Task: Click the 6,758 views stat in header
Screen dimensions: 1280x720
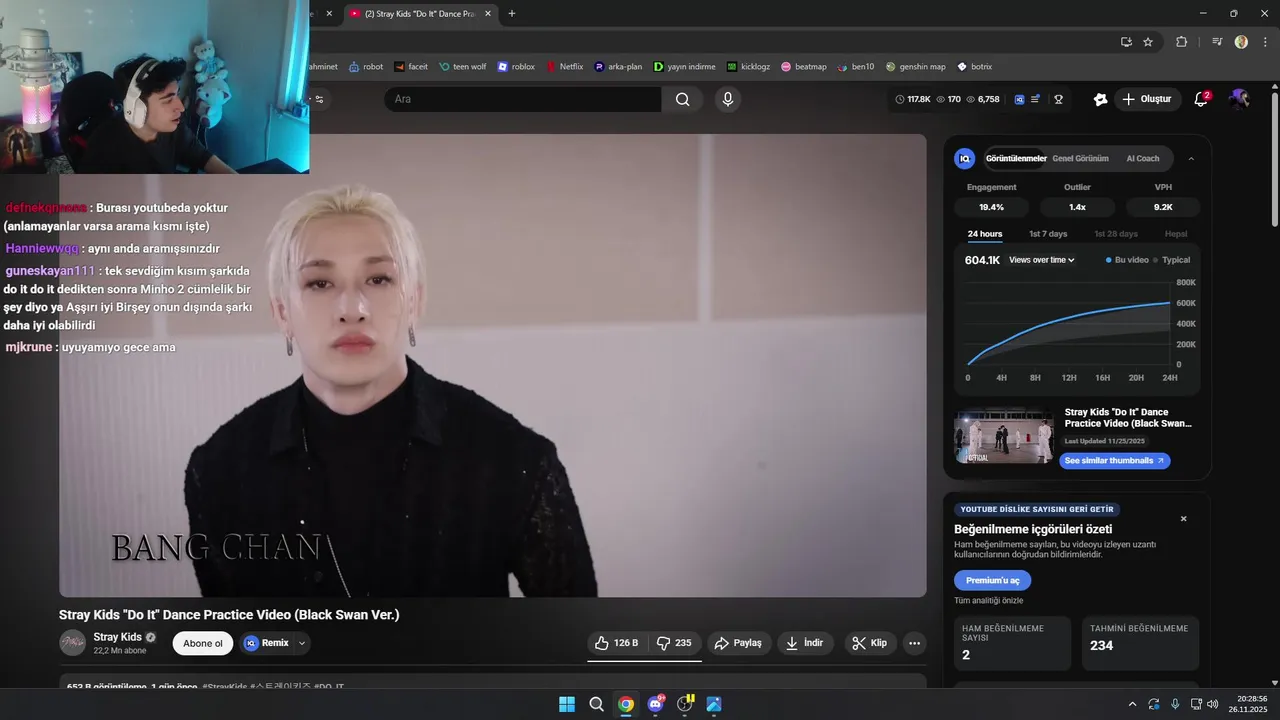Action: pos(982,99)
